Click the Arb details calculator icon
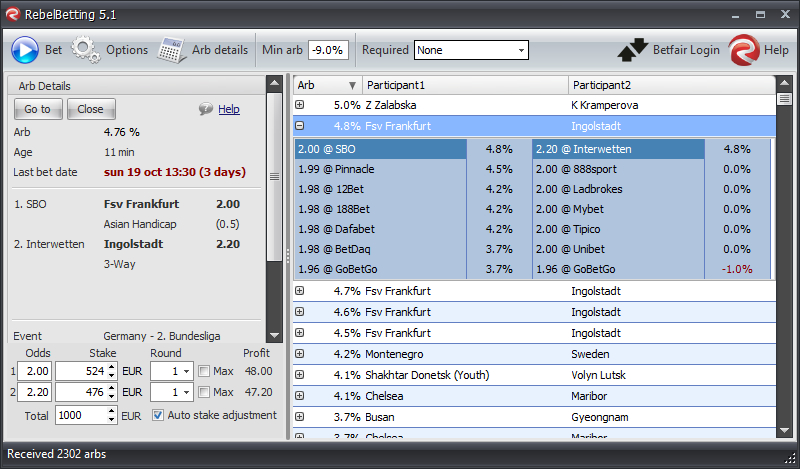Screen dimensions: 800x469 171,50
